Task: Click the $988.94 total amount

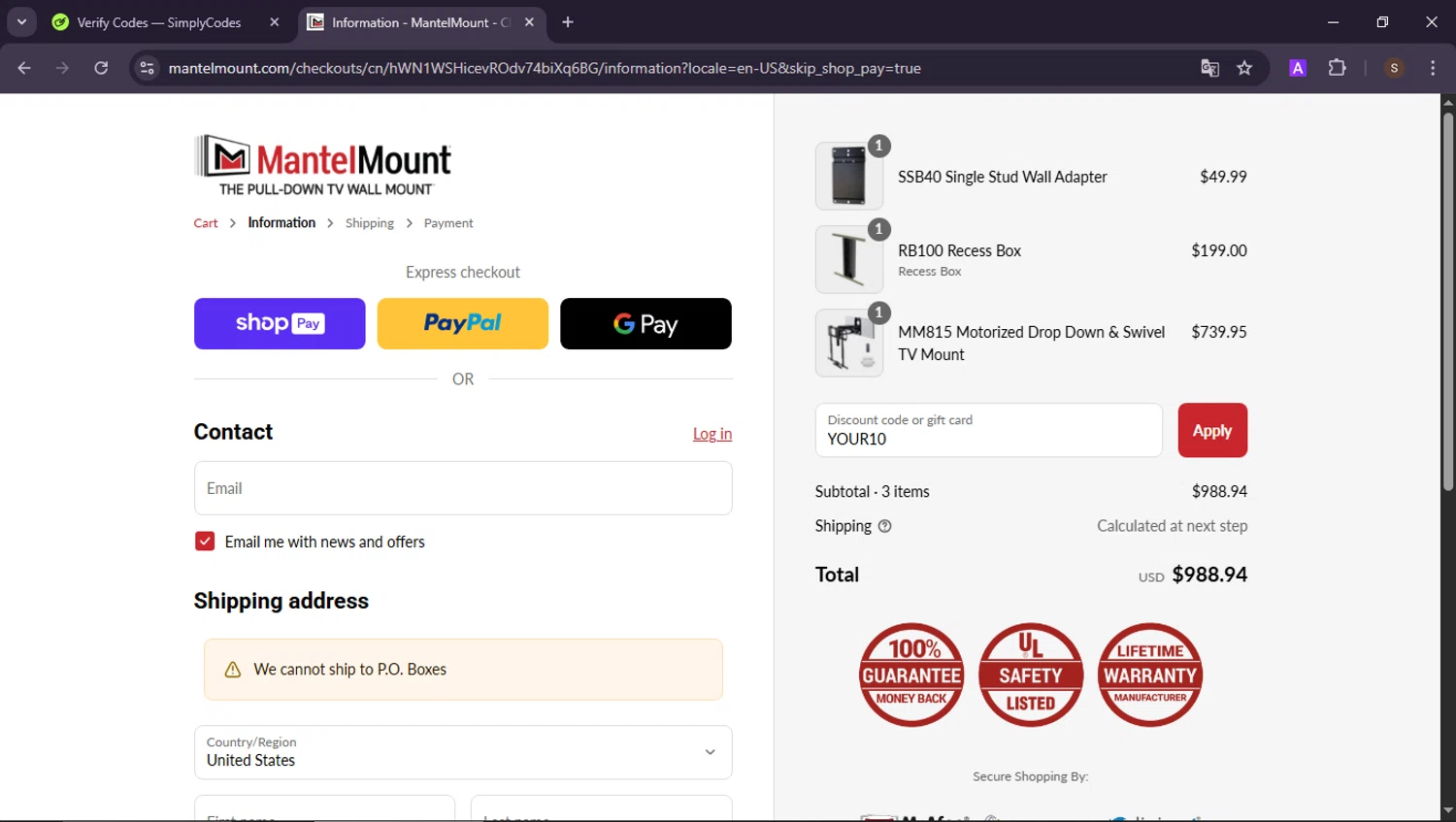Action: 1209,575
